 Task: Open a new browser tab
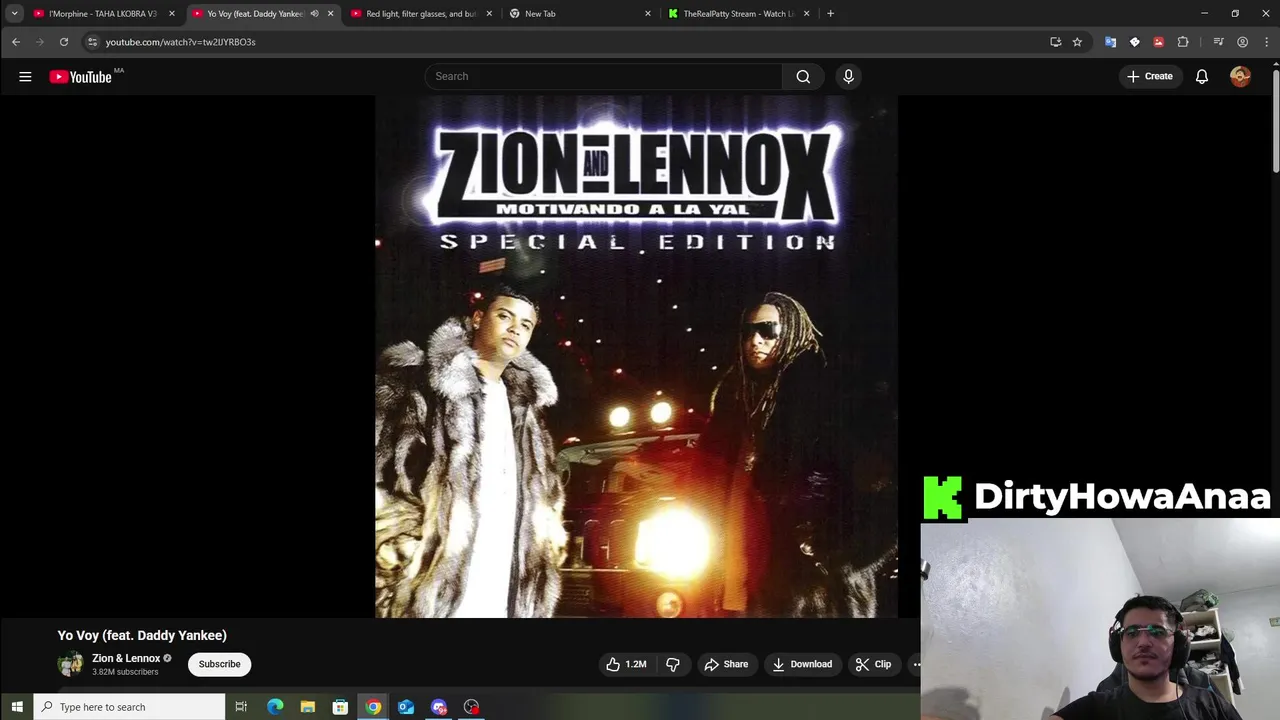click(x=830, y=14)
